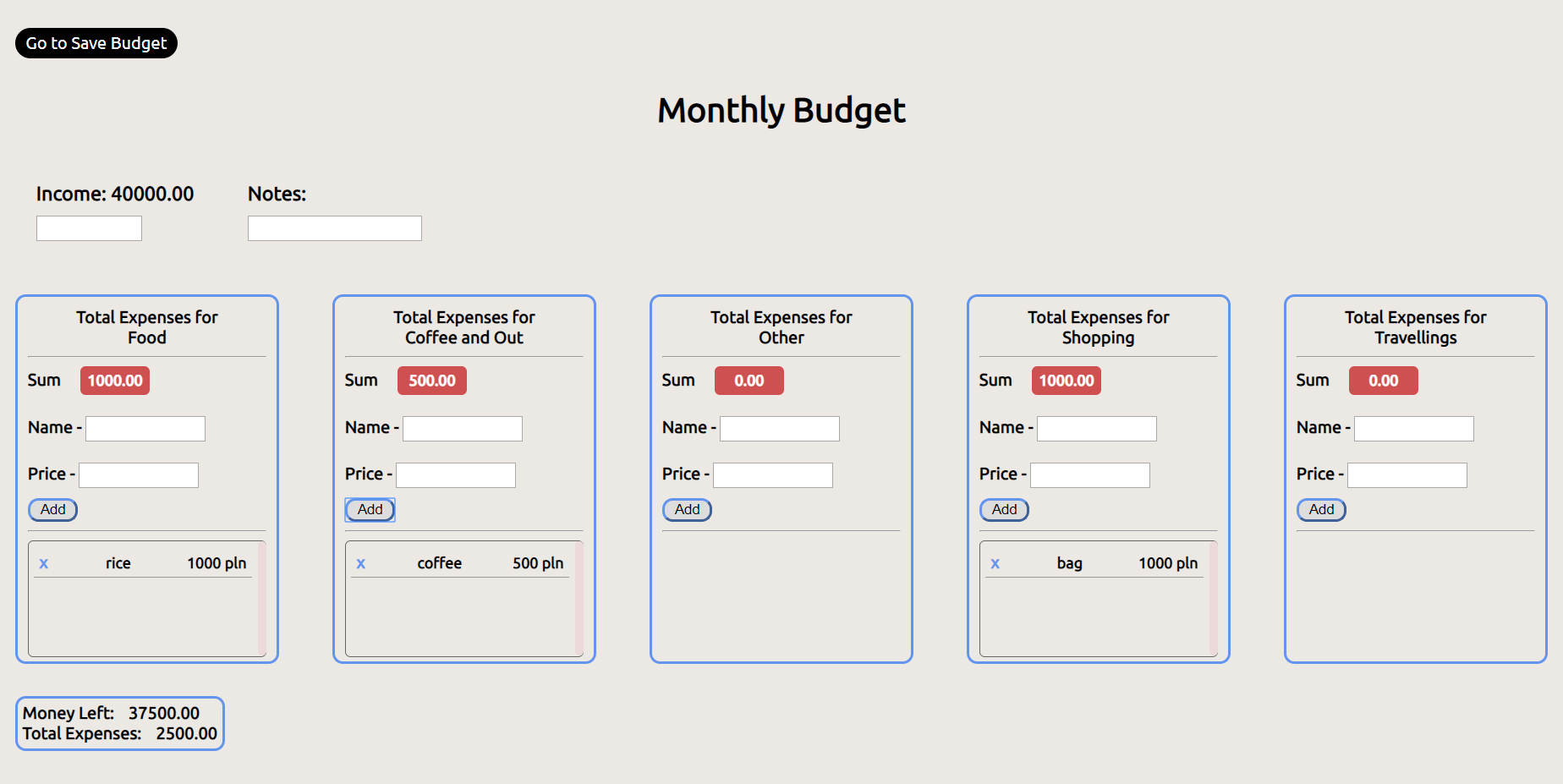
Task: Delete the rice expense entry
Action: [x=44, y=562]
